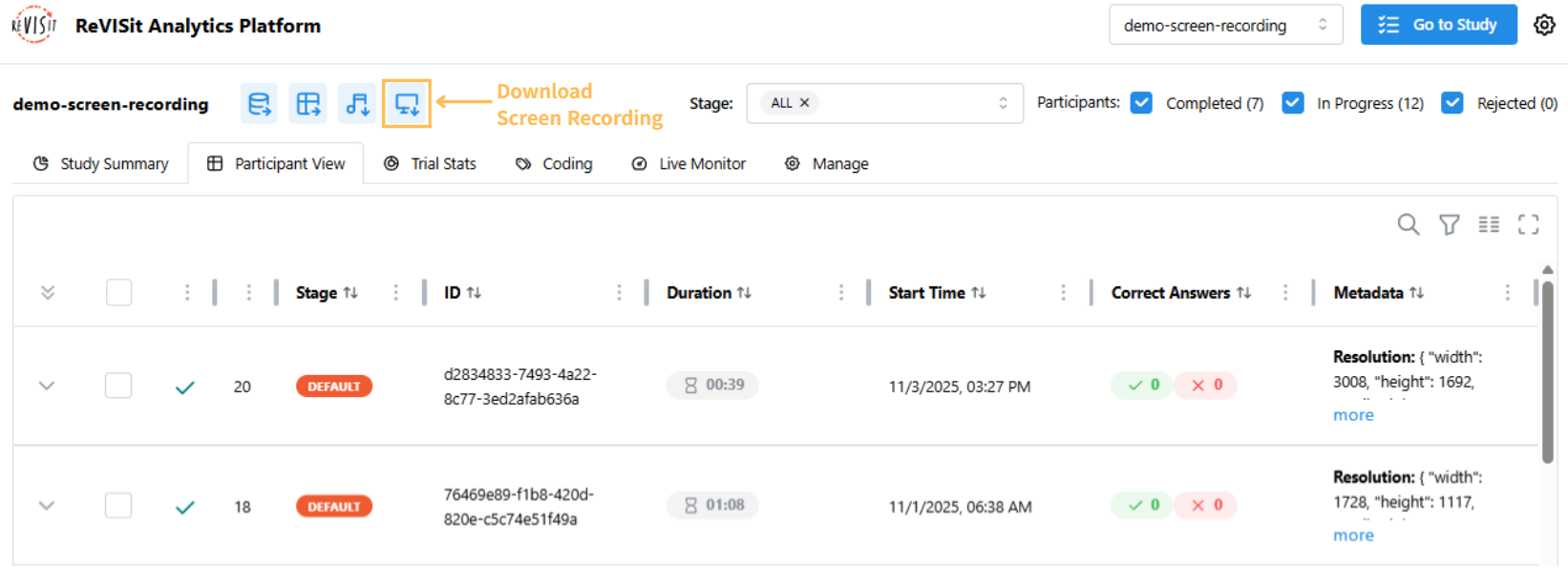Click start time 11/3/2025, 03:27 PM
This screenshot has height=586, width=1568.
pos(960,387)
